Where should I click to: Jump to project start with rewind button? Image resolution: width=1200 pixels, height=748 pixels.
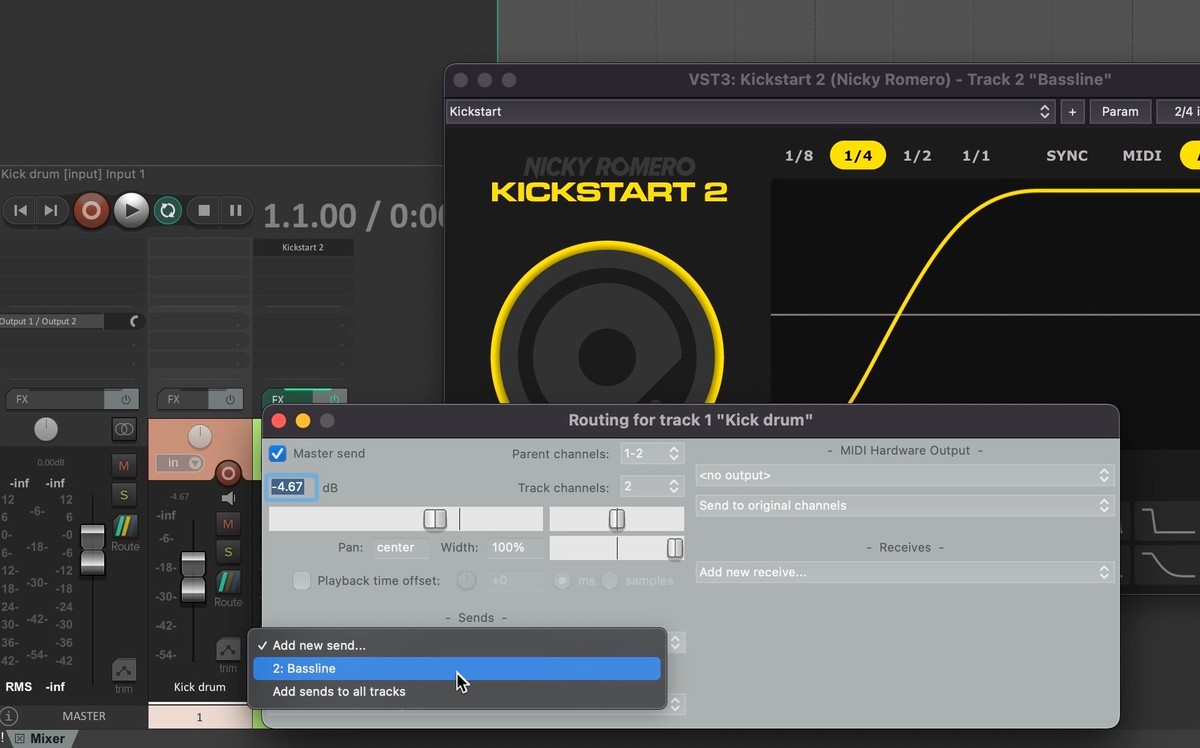[x=20, y=211]
